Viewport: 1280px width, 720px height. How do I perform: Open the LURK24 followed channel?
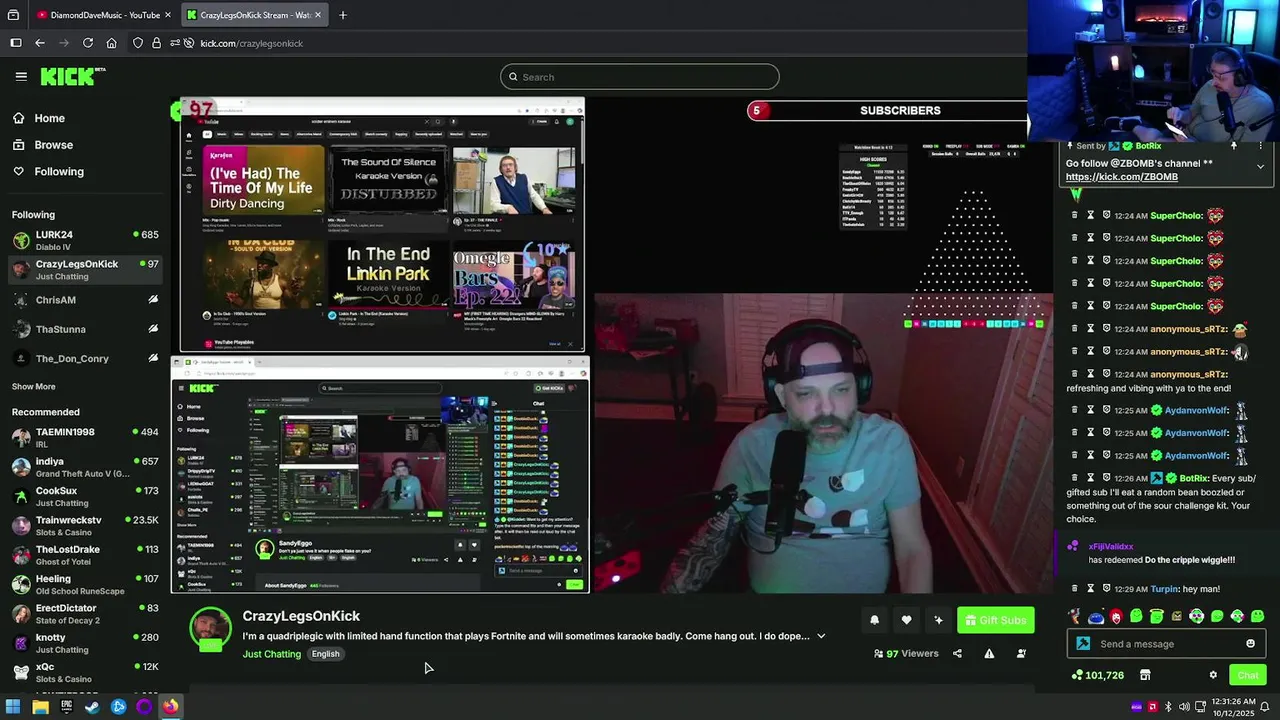coord(85,240)
